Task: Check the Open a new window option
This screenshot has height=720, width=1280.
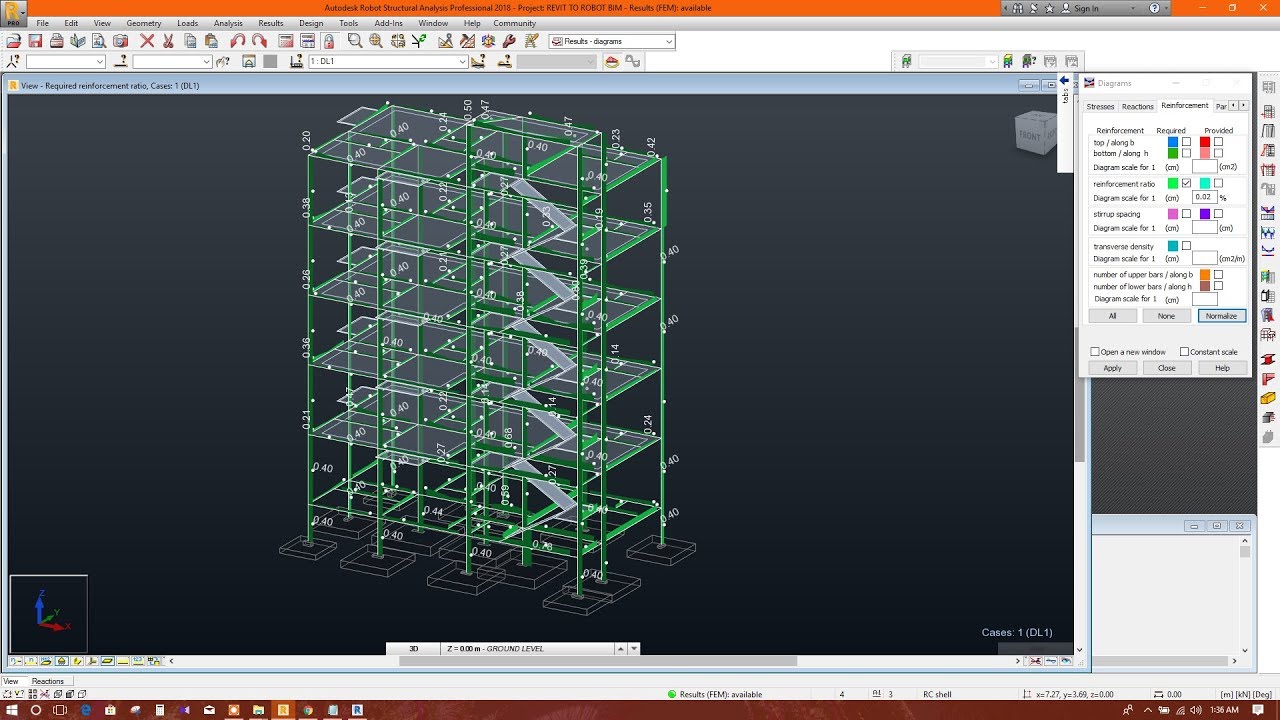Action: tap(1095, 351)
